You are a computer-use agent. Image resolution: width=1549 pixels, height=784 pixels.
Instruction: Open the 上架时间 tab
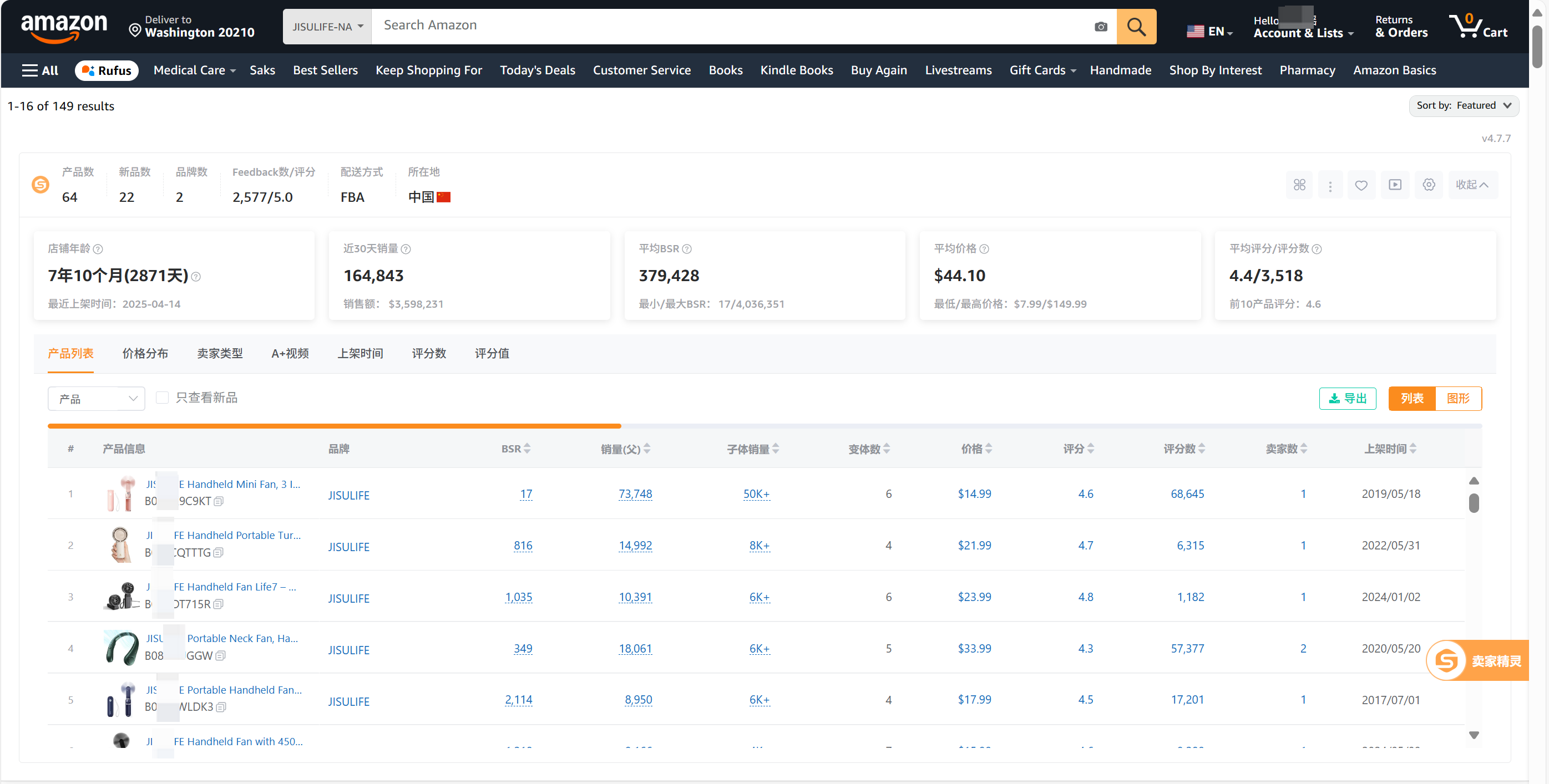360,353
